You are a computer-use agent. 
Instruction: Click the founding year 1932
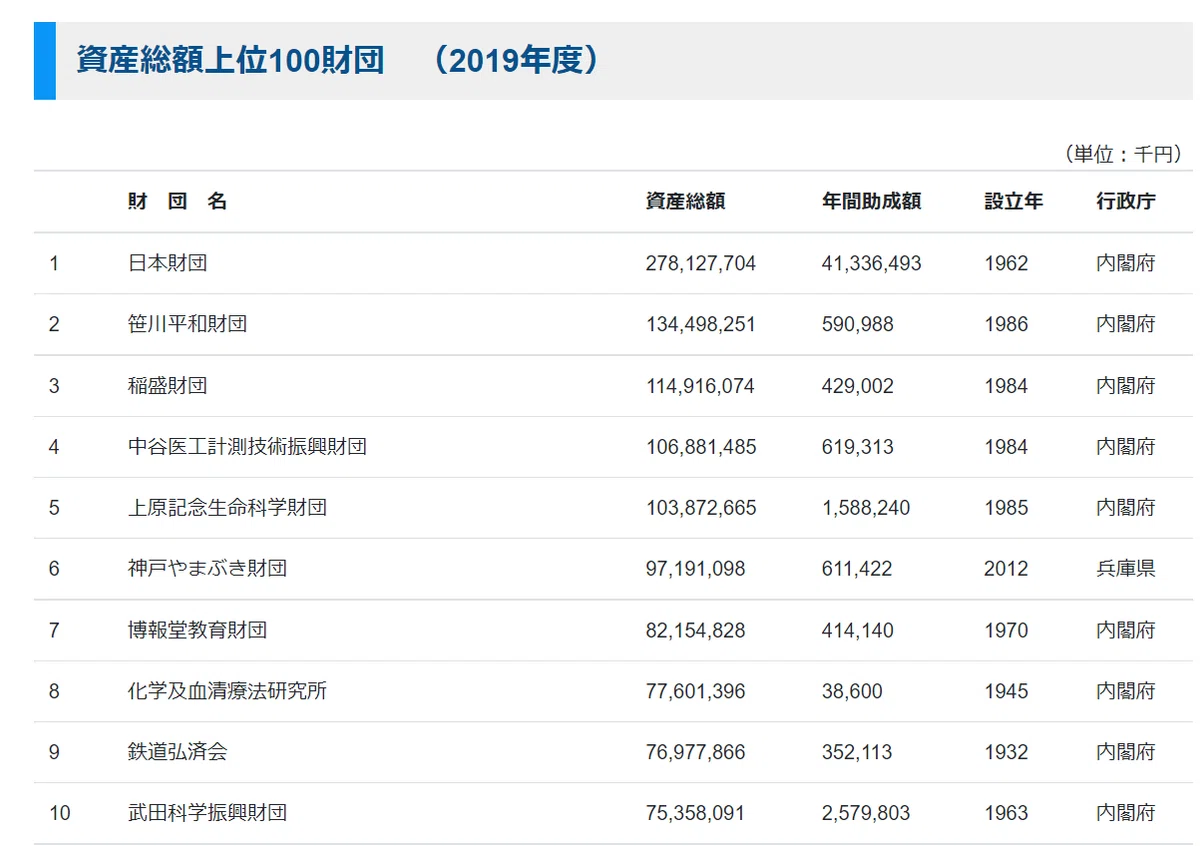[1006, 752]
